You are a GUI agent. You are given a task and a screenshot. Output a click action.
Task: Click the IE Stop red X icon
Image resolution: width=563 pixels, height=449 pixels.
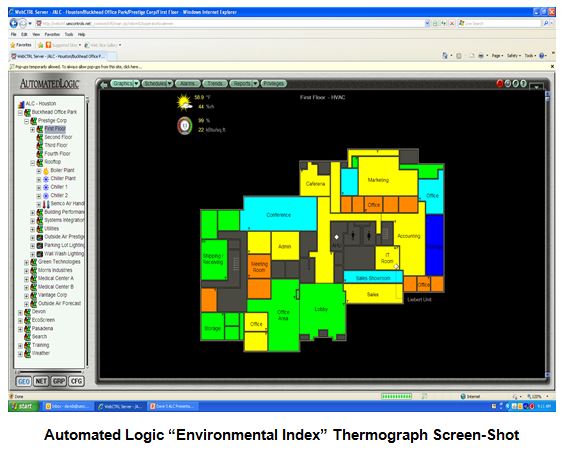pyautogui.click(x=452, y=23)
